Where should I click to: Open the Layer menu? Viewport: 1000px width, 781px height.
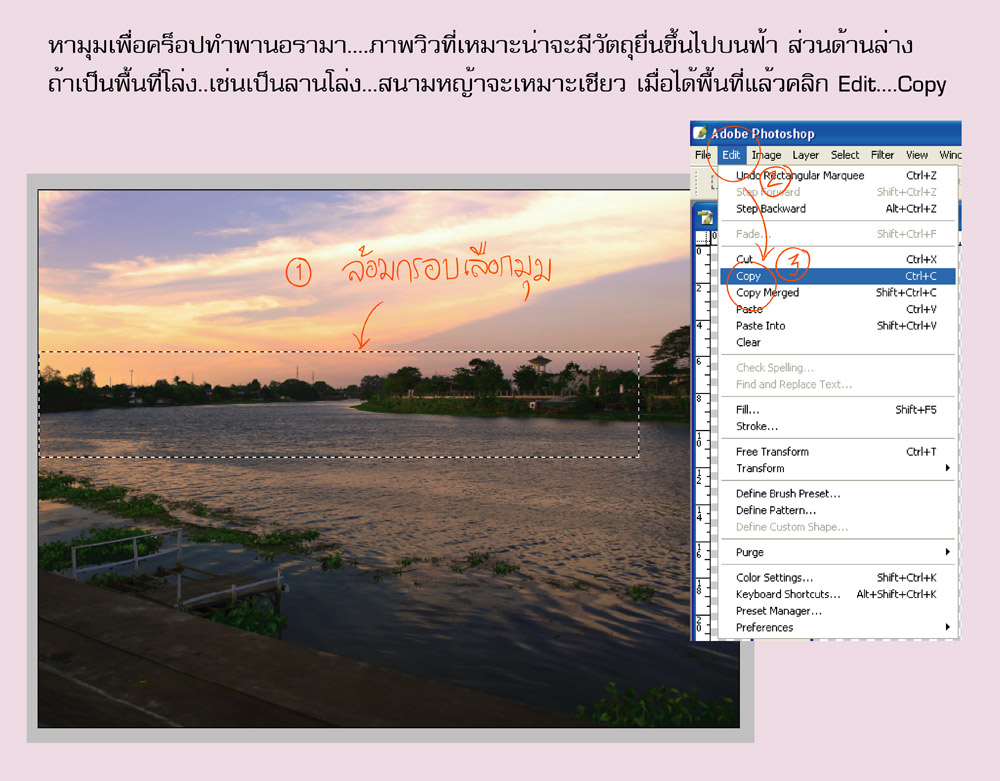(806, 155)
